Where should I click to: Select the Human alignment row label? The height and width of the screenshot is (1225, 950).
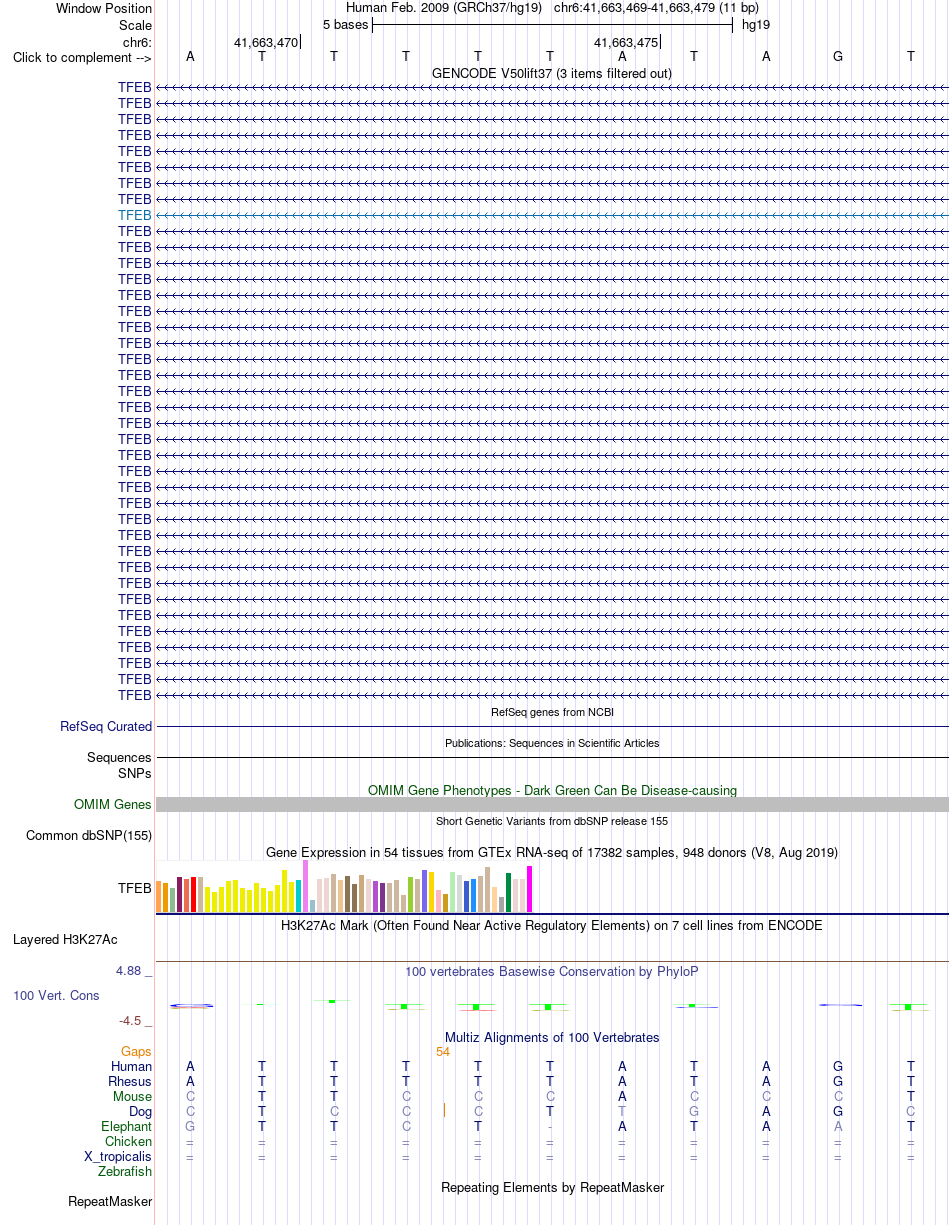coord(132,1067)
